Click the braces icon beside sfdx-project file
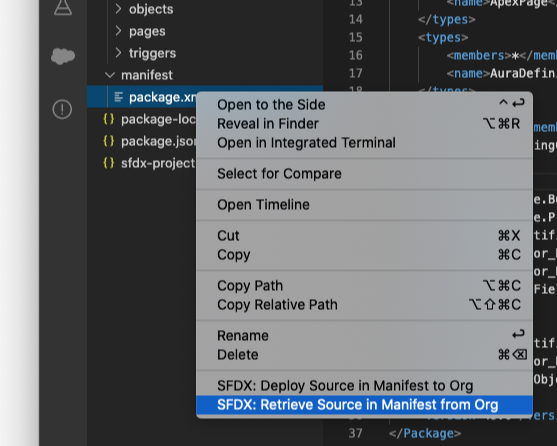 coord(109,163)
